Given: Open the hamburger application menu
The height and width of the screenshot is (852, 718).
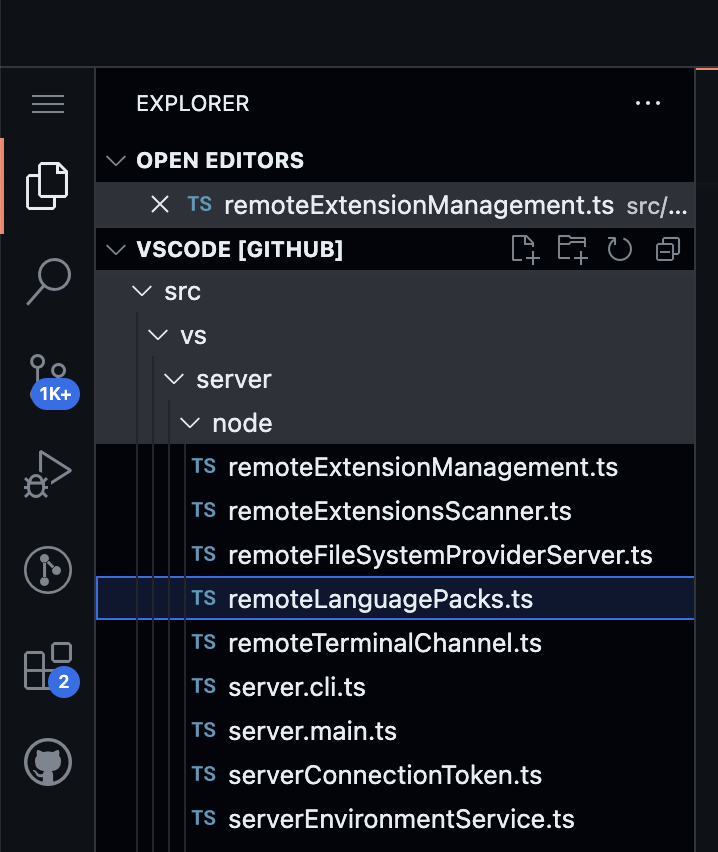Looking at the screenshot, I should tap(48, 104).
